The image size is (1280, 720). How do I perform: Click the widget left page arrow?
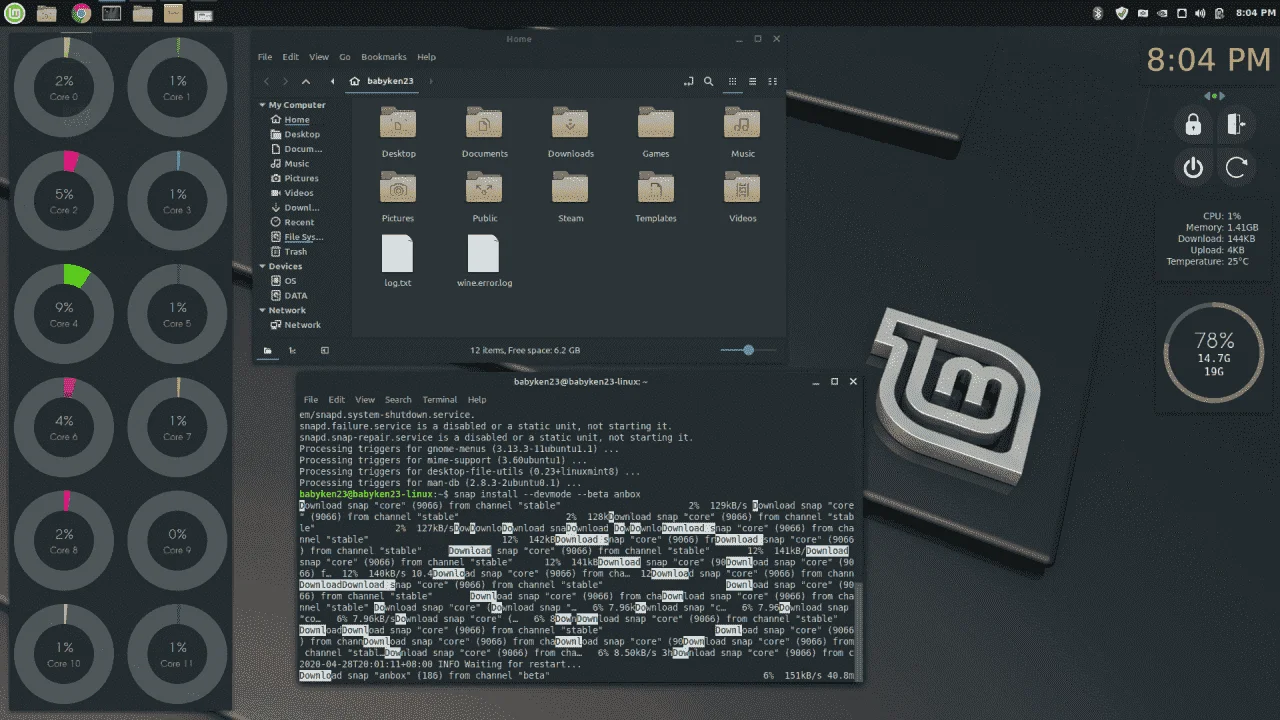[x=1207, y=96]
